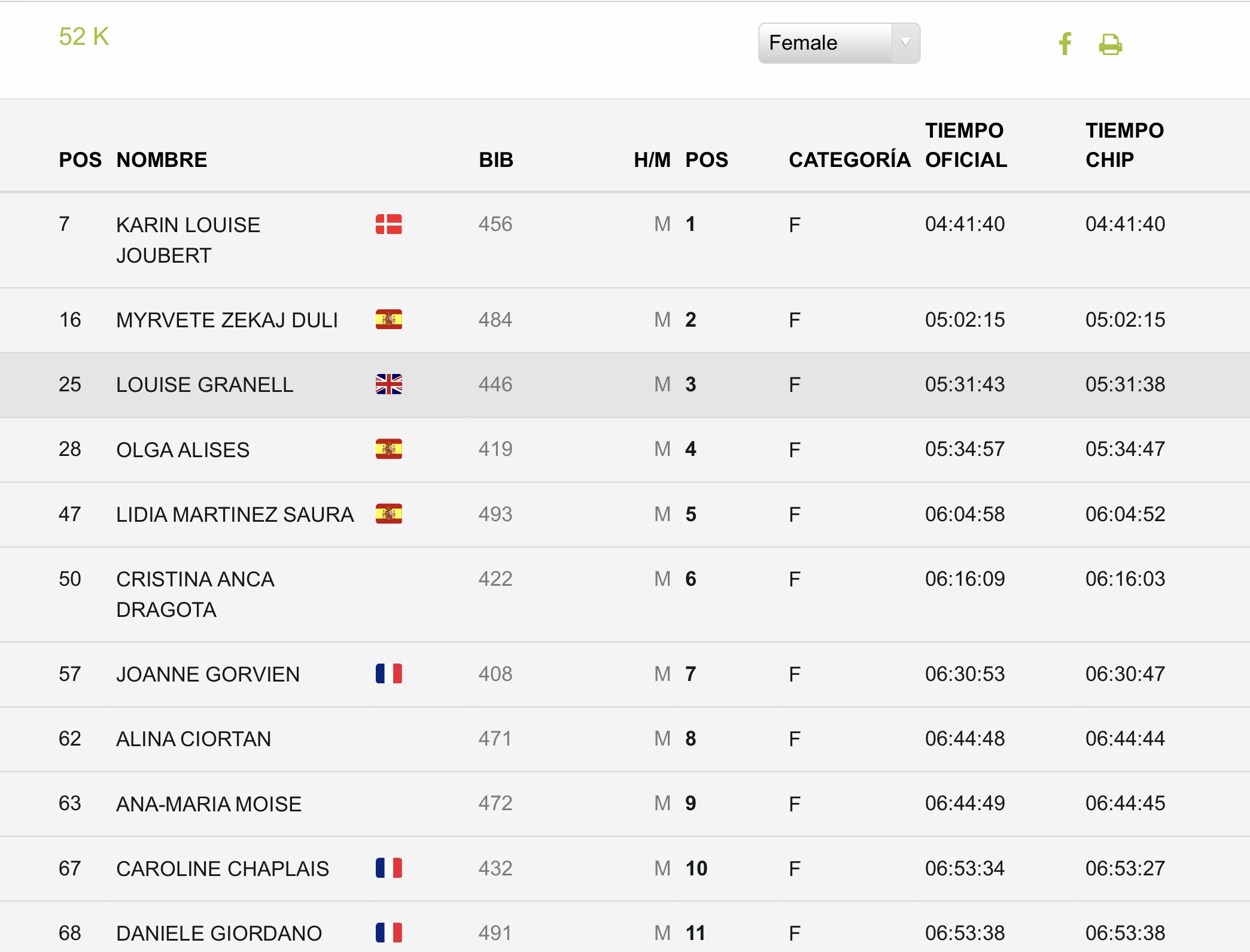Click the TIEMPO CHIP column header
The width and height of the screenshot is (1250, 952).
1124,145
